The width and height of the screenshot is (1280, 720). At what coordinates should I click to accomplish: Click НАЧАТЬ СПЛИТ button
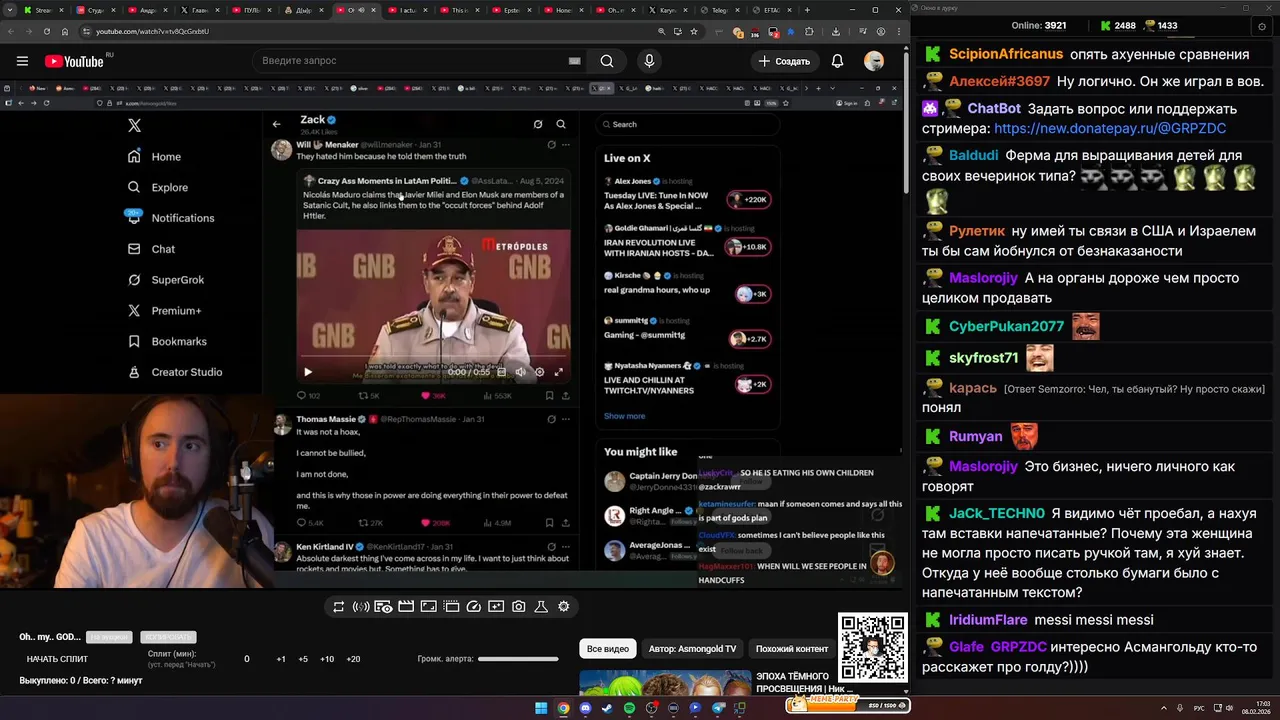tap(57, 659)
